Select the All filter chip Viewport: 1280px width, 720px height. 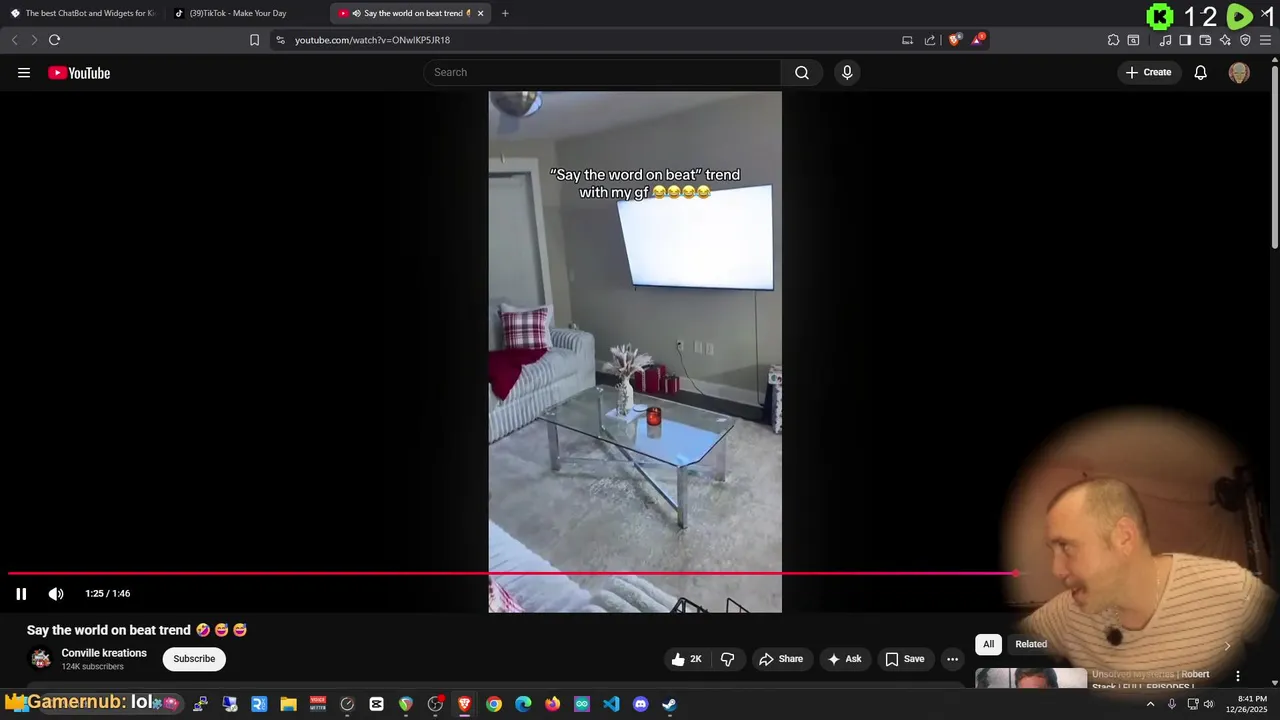988,644
